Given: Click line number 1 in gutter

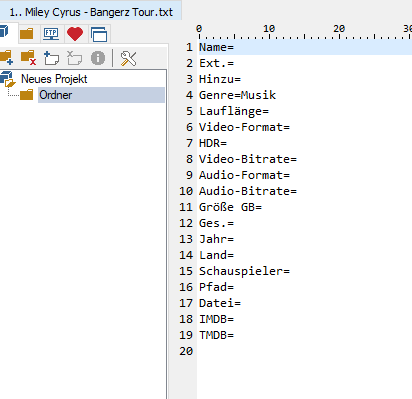Looking at the screenshot, I should [x=189, y=47].
